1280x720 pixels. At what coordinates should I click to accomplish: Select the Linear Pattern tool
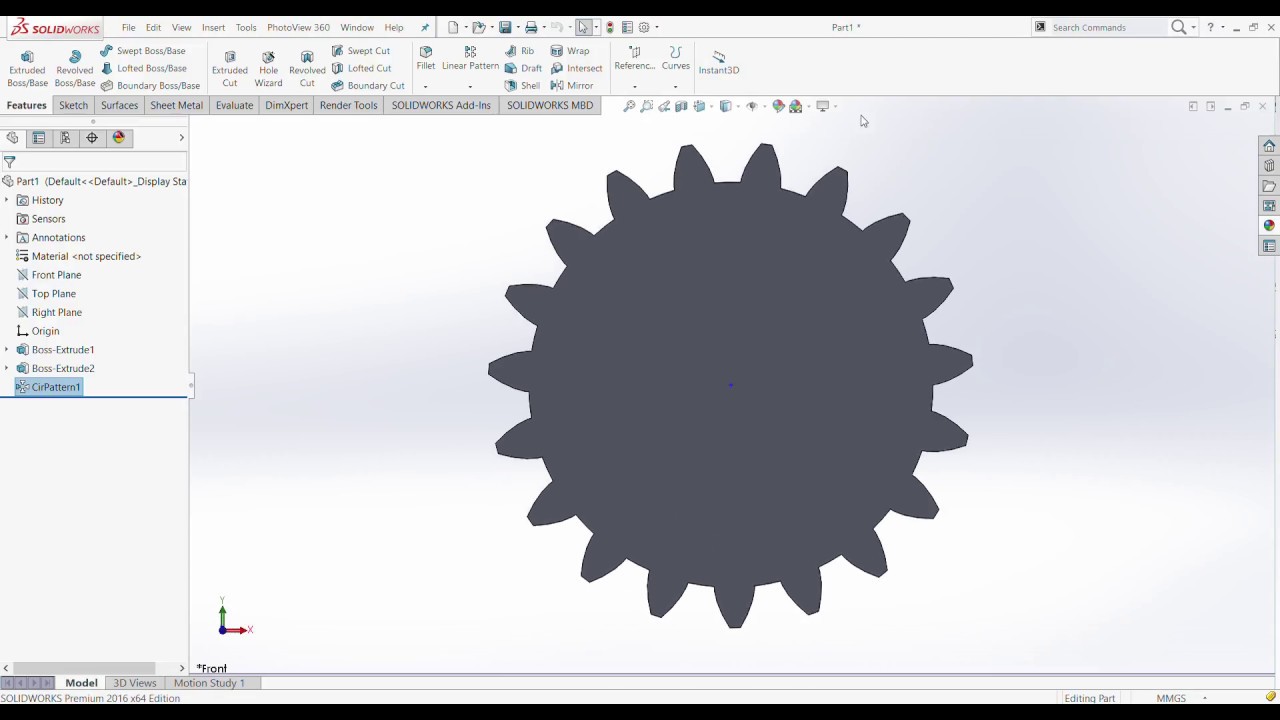click(470, 58)
